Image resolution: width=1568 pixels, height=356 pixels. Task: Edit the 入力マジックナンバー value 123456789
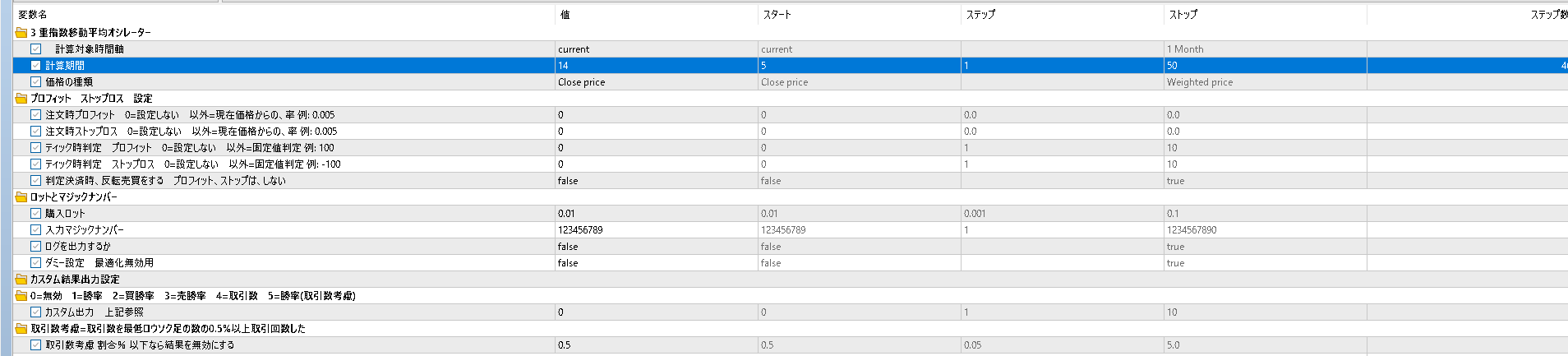click(x=656, y=230)
